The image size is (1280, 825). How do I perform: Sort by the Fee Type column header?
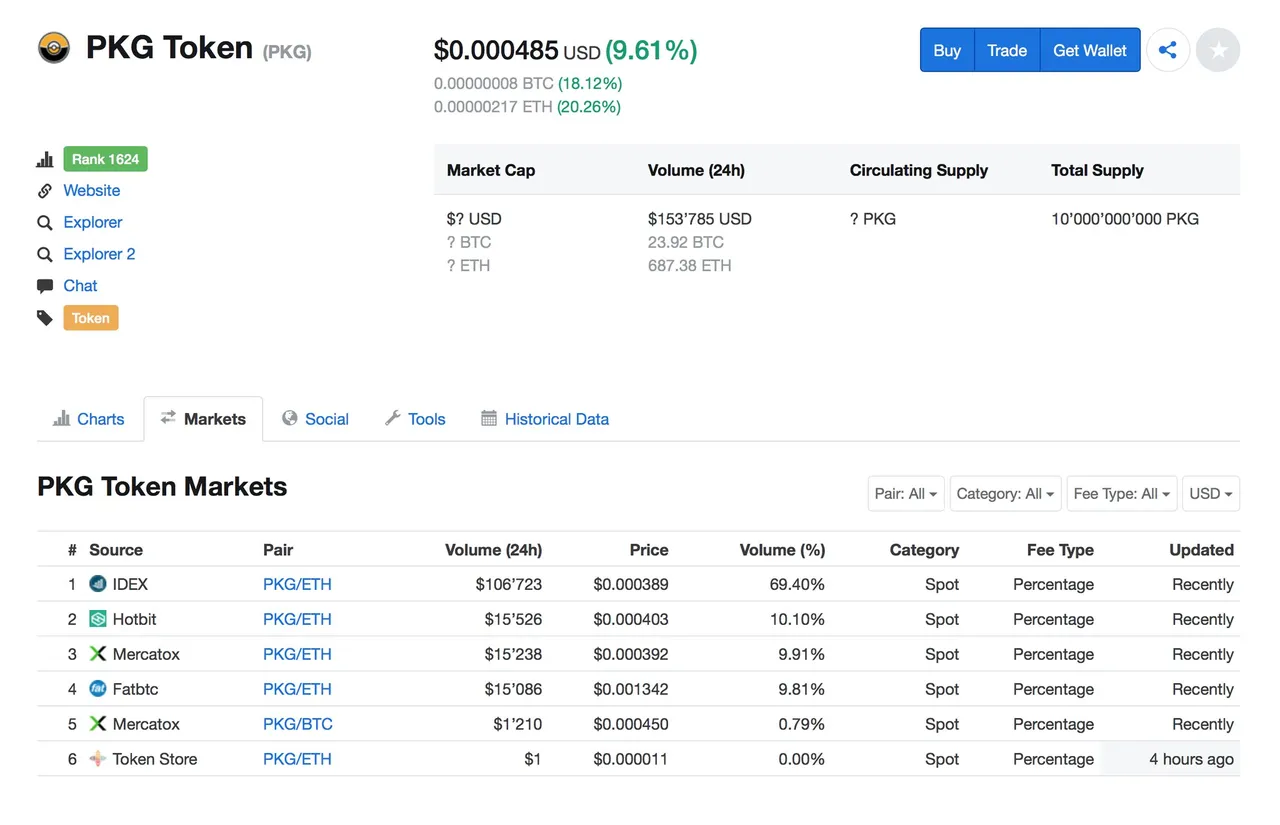tap(1060, 550)
